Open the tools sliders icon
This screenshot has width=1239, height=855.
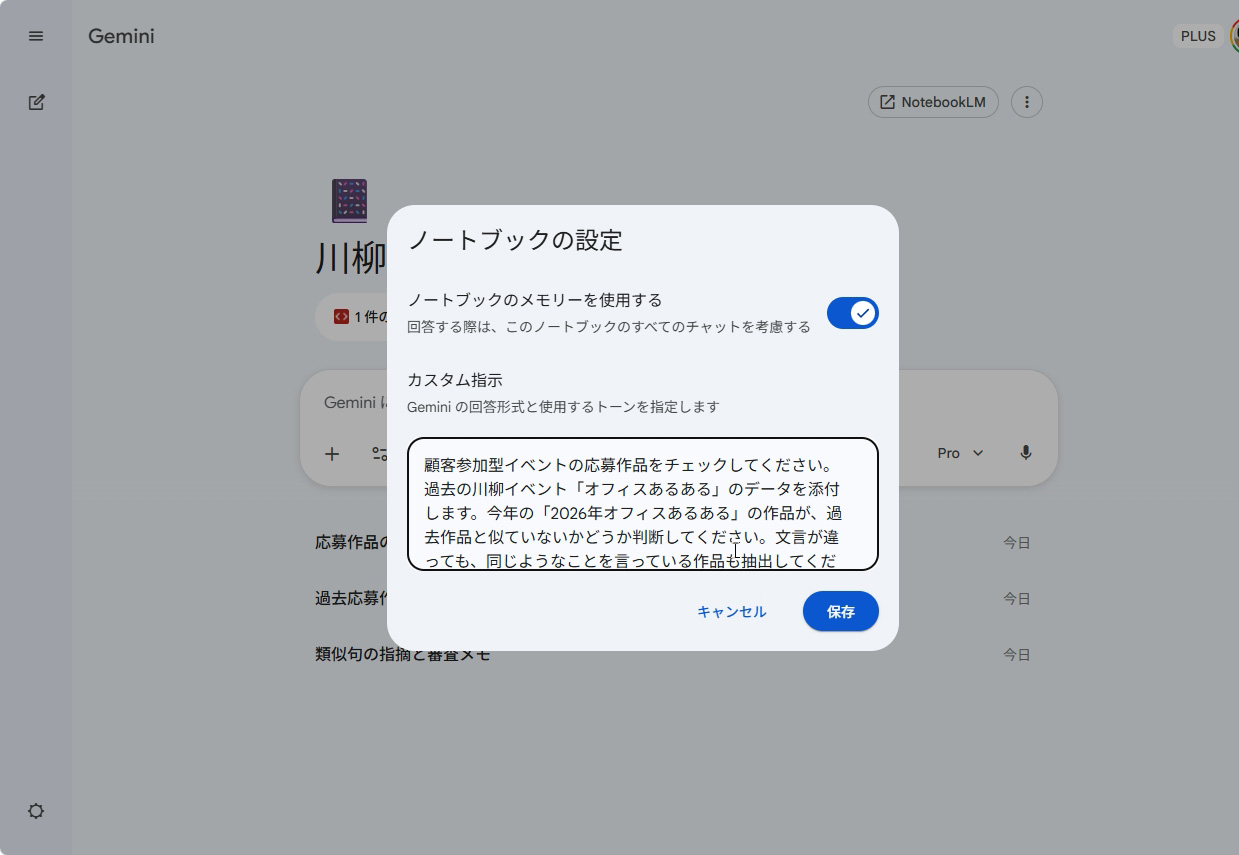point(379,454)
